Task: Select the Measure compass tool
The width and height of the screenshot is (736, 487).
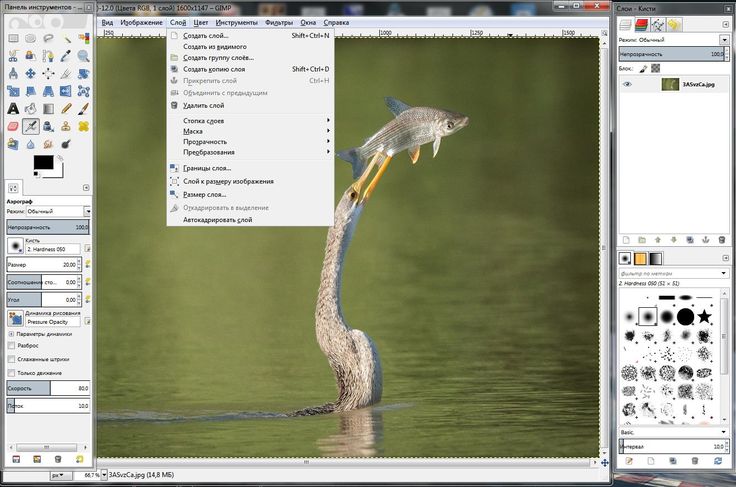Action: click(13, 74)
